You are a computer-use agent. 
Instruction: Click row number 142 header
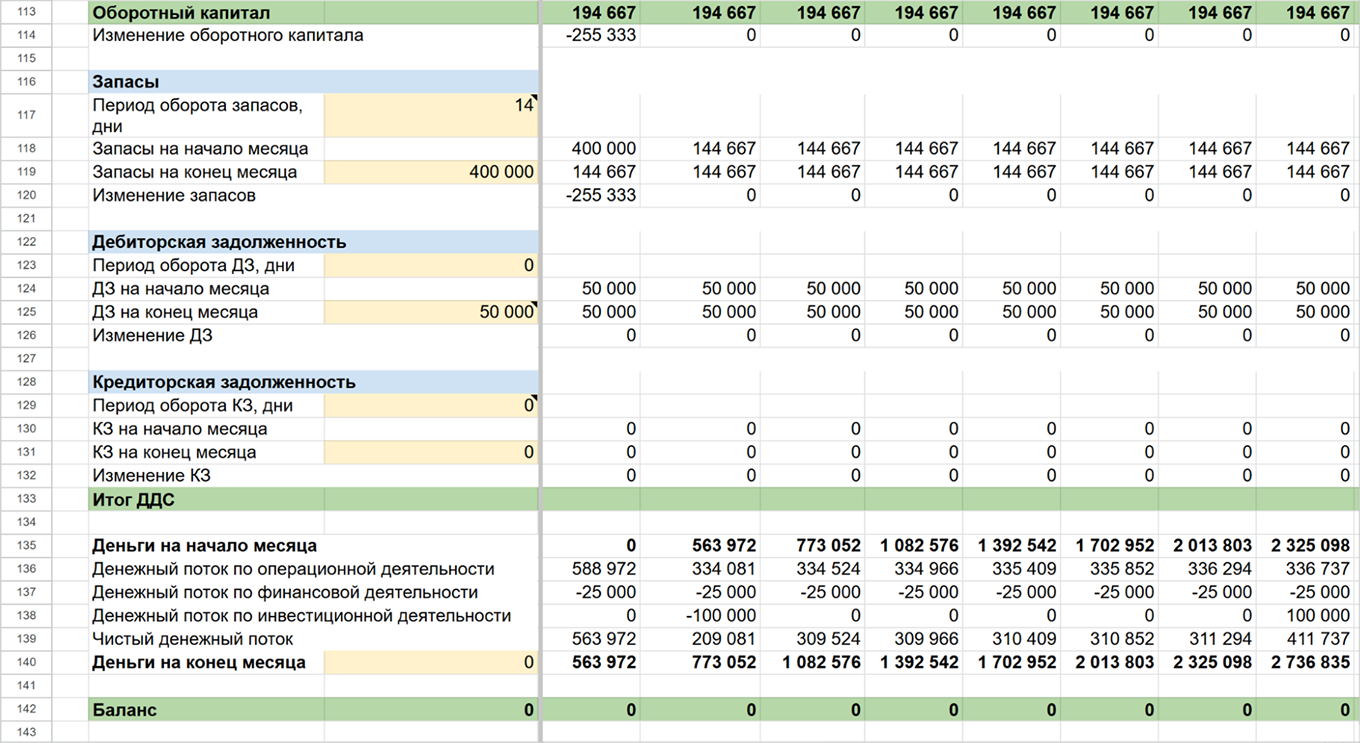pyautogui.click(x=26, y=710)
